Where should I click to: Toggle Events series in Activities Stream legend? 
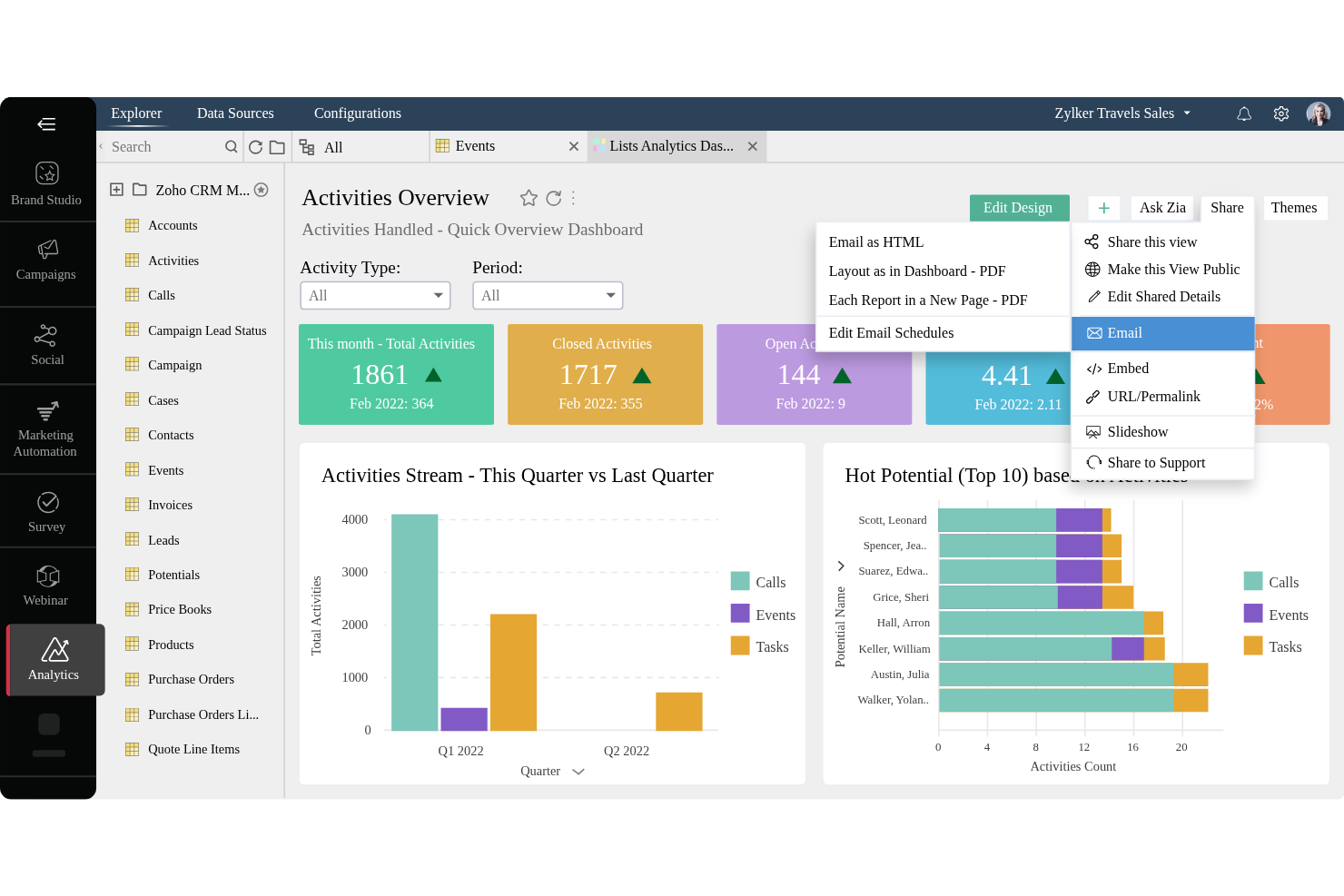pos(763,615)
